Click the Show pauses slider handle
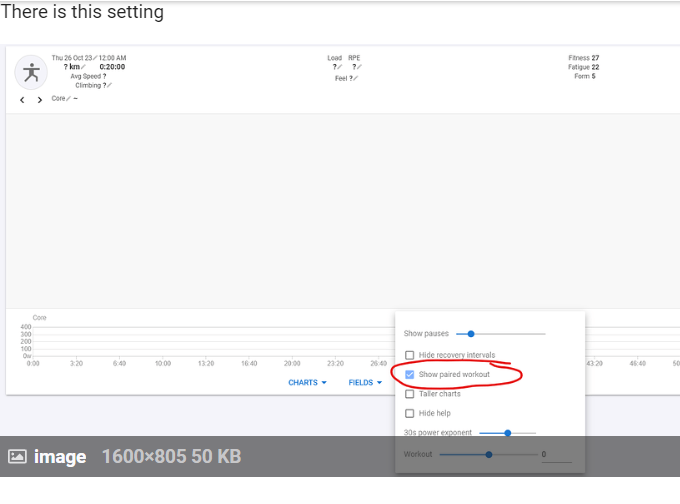 [x=471, y=334]
